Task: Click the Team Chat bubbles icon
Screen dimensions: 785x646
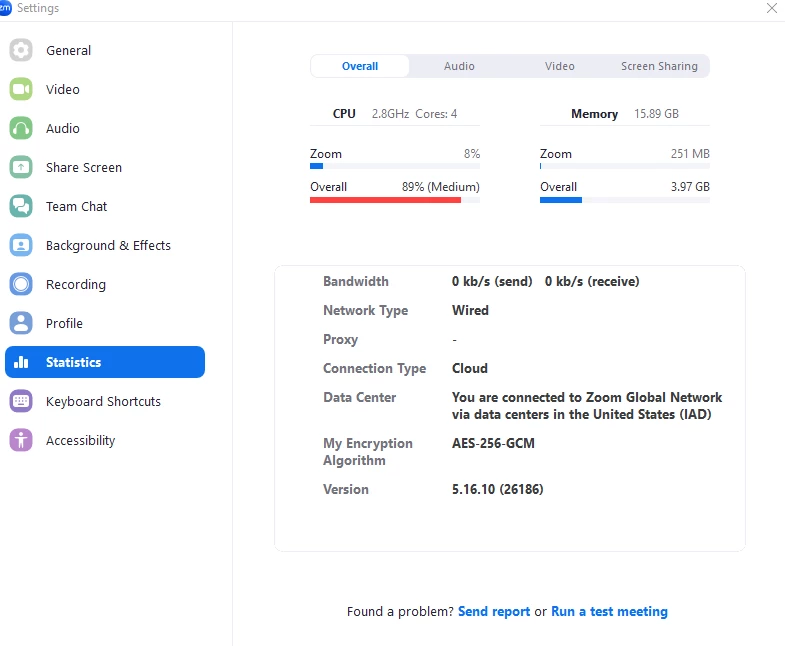Action: point(21,206)
